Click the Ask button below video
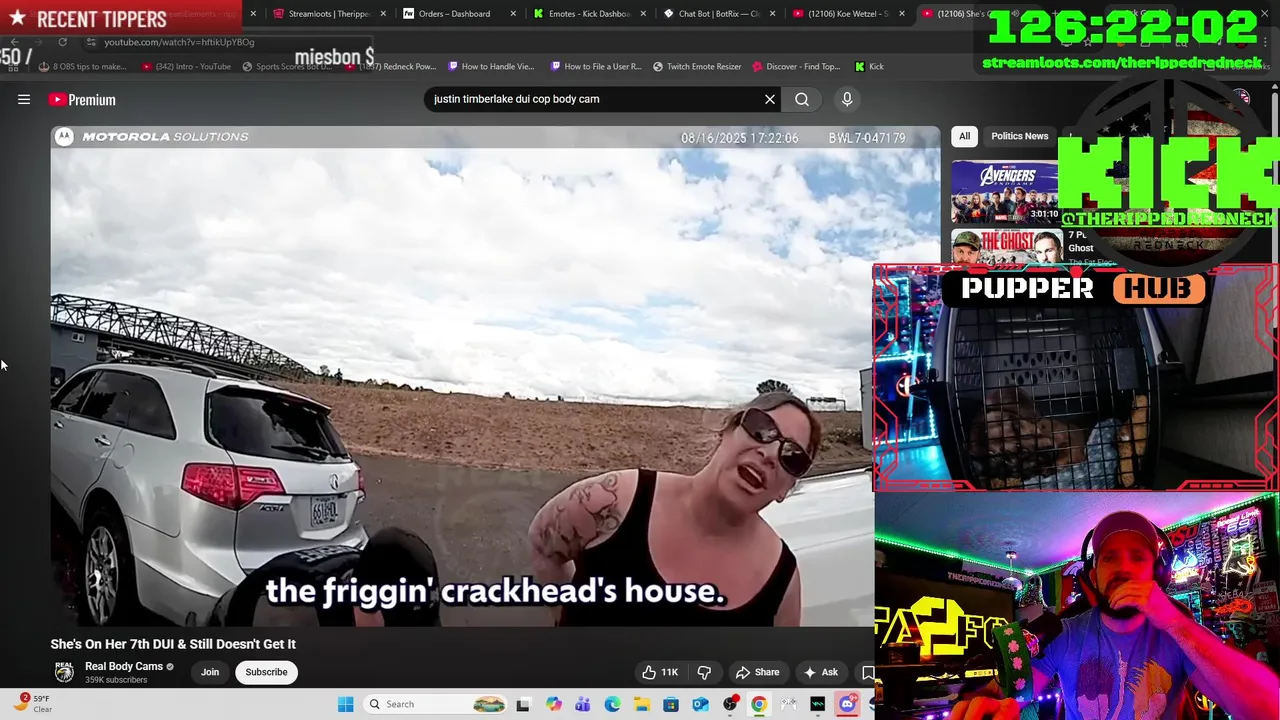This screenshot has width=1280, height=720. tap(821, 672)
